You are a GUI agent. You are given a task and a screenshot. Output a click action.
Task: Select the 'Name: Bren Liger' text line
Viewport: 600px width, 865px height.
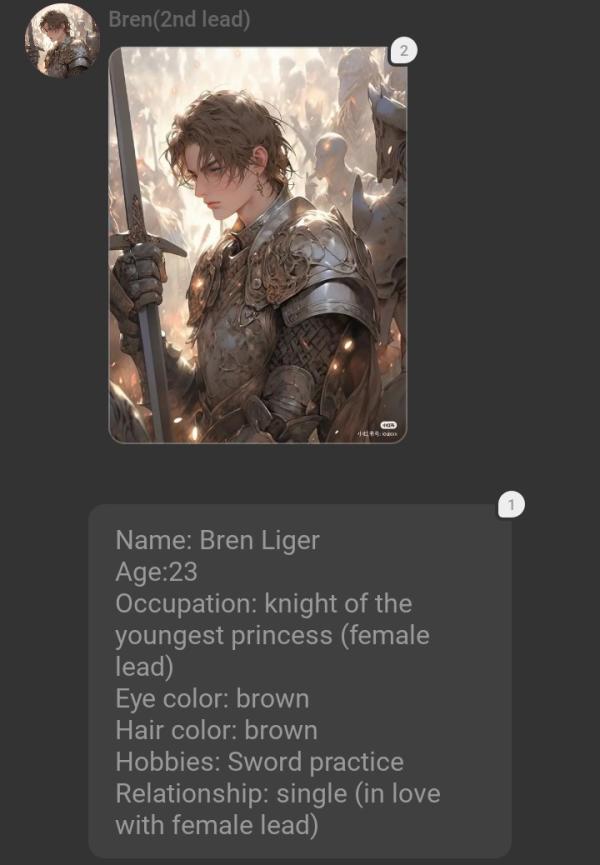click(x=217, y=540)
